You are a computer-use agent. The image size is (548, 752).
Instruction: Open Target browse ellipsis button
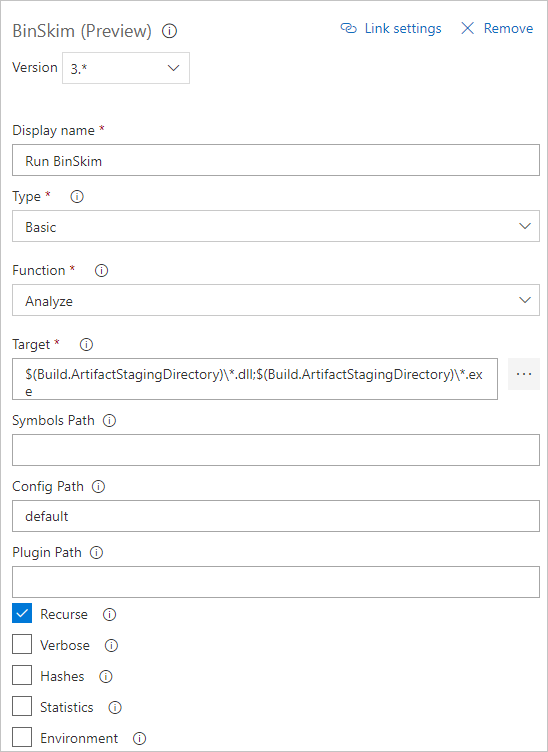524,374
